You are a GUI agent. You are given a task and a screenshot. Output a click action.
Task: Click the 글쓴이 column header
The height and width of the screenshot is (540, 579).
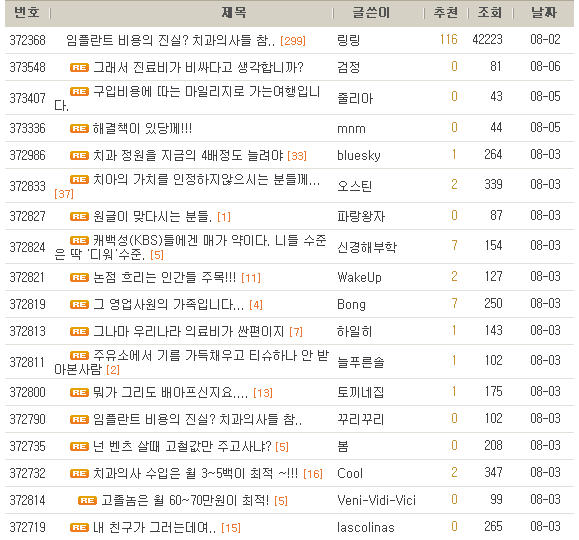point(371,13)
